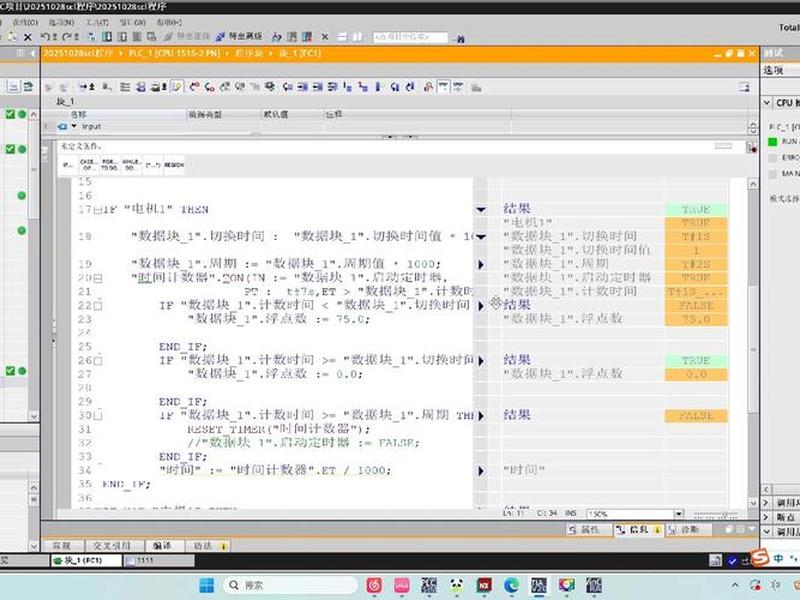
Task: Select the 1111 editor tab at bottom
Action: [x=159, y=560]
